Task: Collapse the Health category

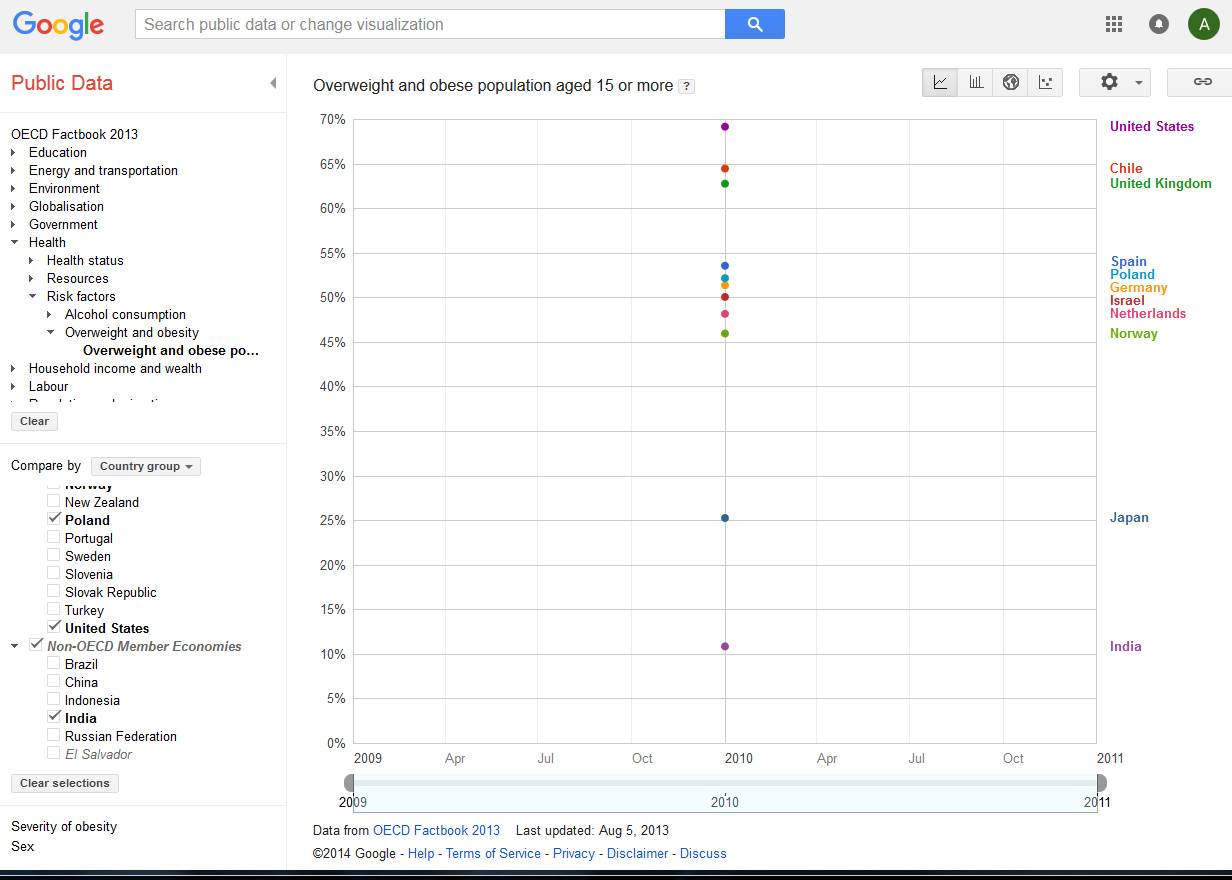Action: coord(14,242)
